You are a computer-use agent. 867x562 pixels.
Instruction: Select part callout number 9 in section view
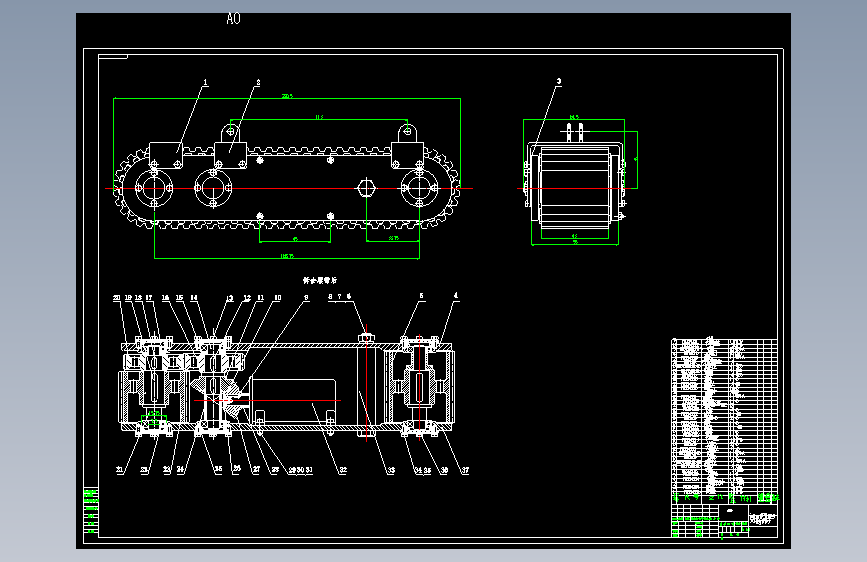point(306,298)
